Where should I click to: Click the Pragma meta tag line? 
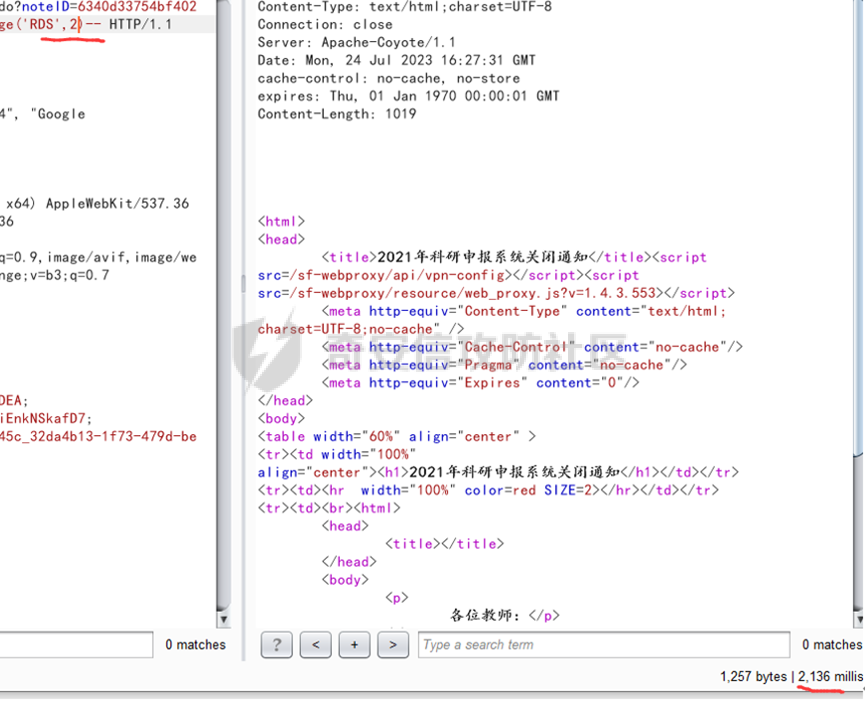[504, 365]
